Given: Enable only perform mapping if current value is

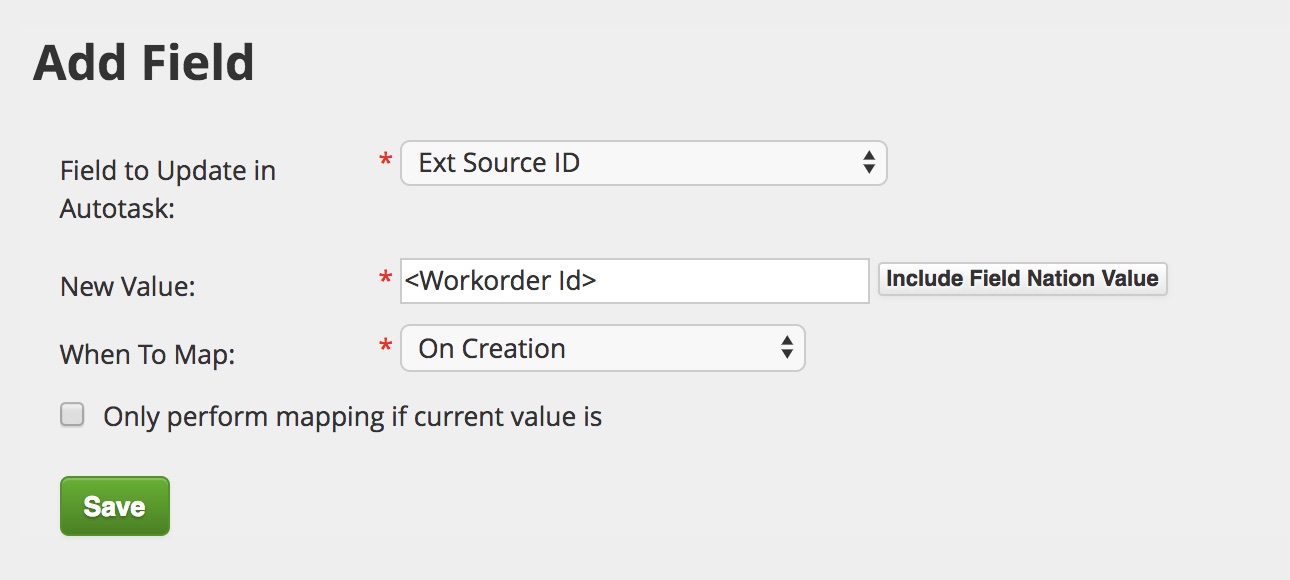Looking at the screenshot, I should tap(71, 413).
